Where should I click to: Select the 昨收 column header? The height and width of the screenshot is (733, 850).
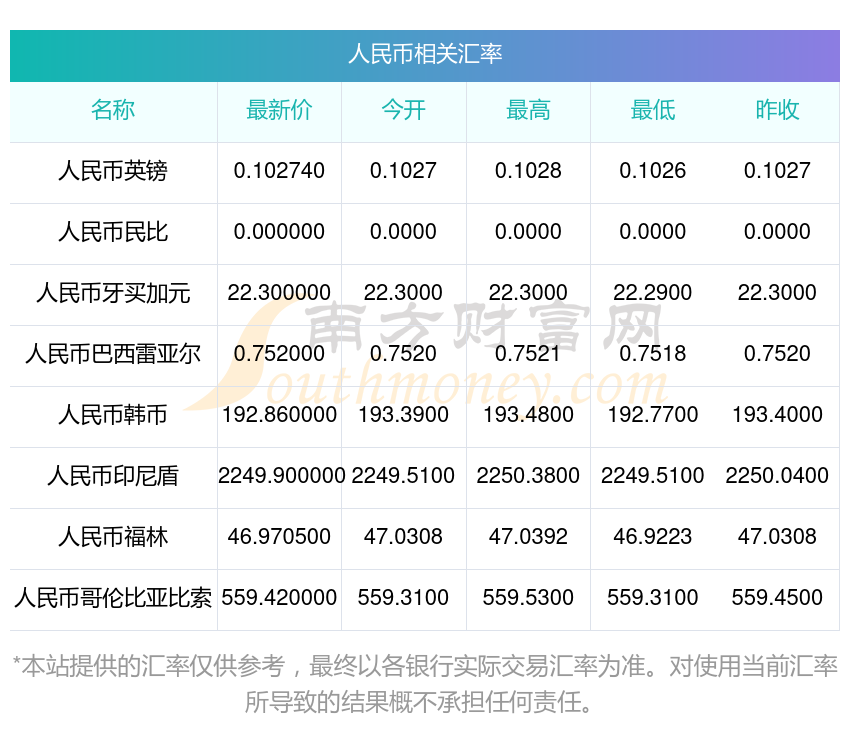pos(777,110)
